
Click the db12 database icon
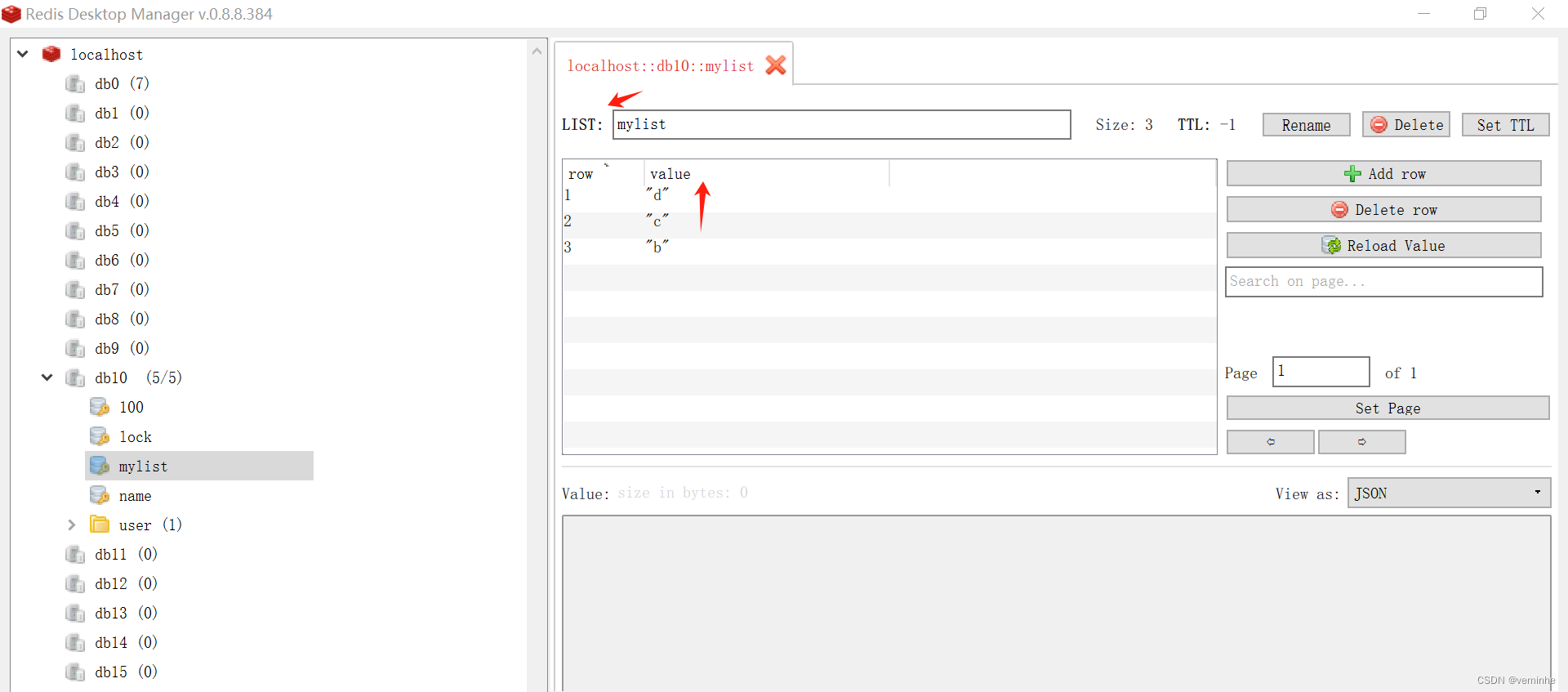(x=75, y=583)
